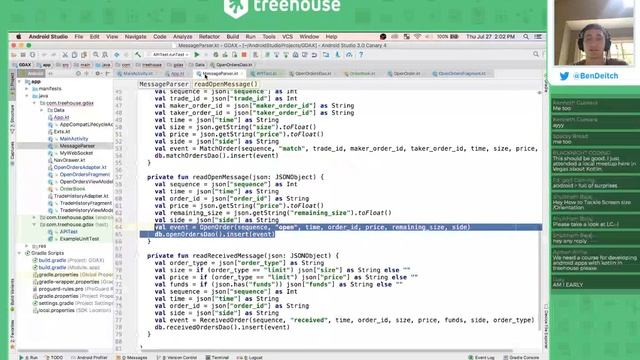
Task: Click the Copy toolbar icon
Action: pos(74,55)
